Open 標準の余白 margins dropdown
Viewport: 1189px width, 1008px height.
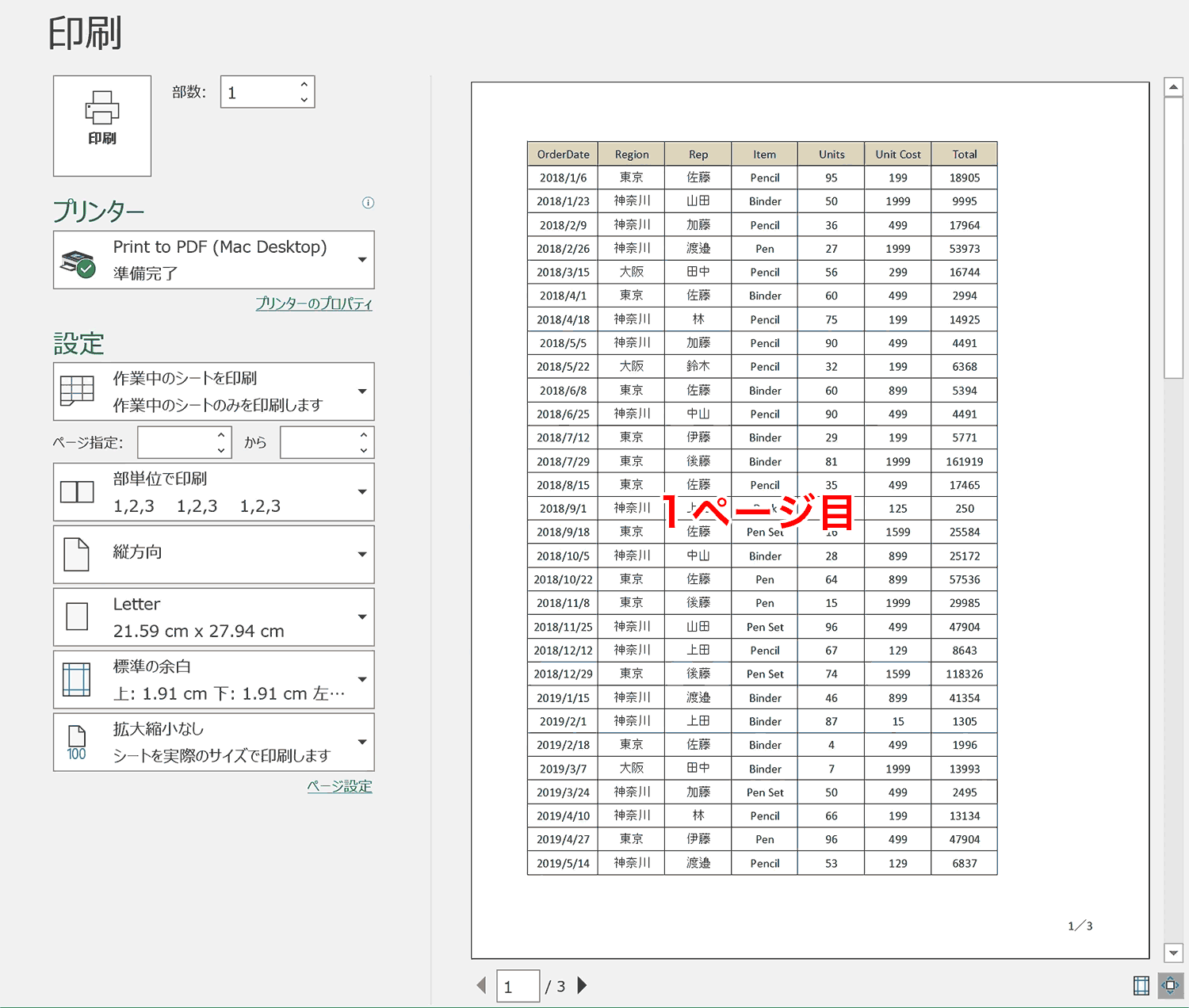214,680
